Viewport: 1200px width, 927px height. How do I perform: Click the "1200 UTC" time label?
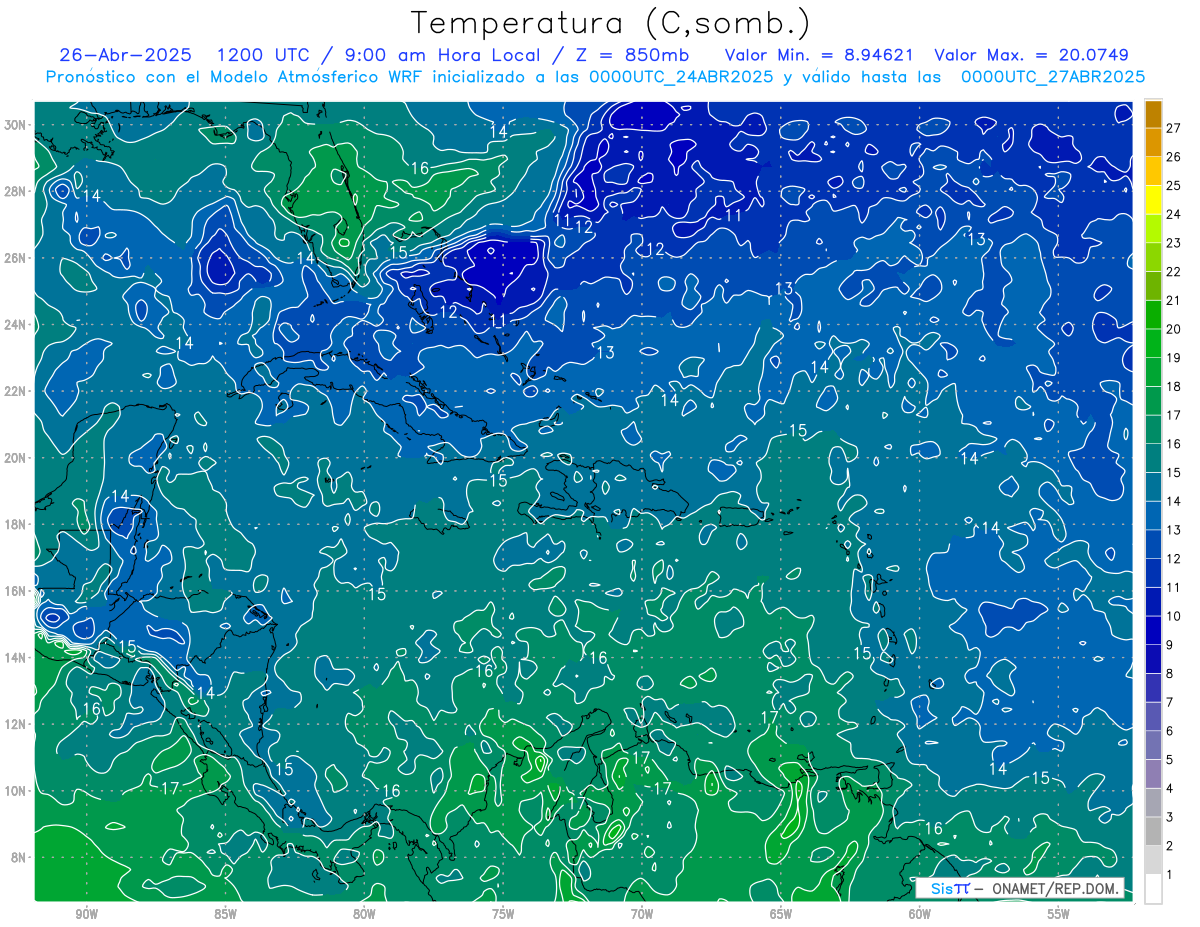click(263, 55)
